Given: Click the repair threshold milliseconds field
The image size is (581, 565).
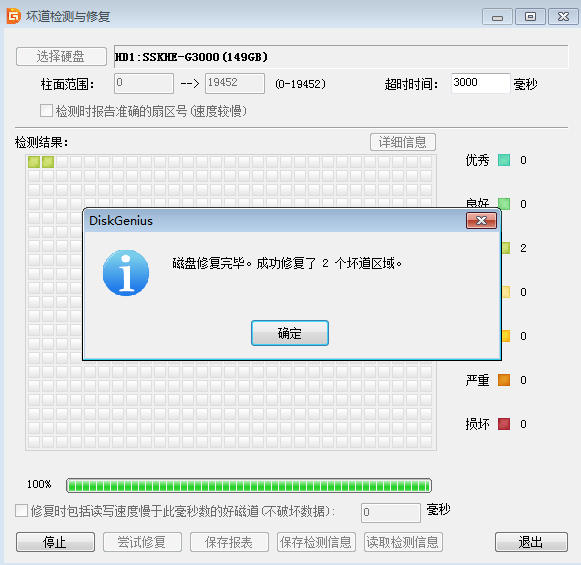Looking at the screenshot, I should 391,513.
